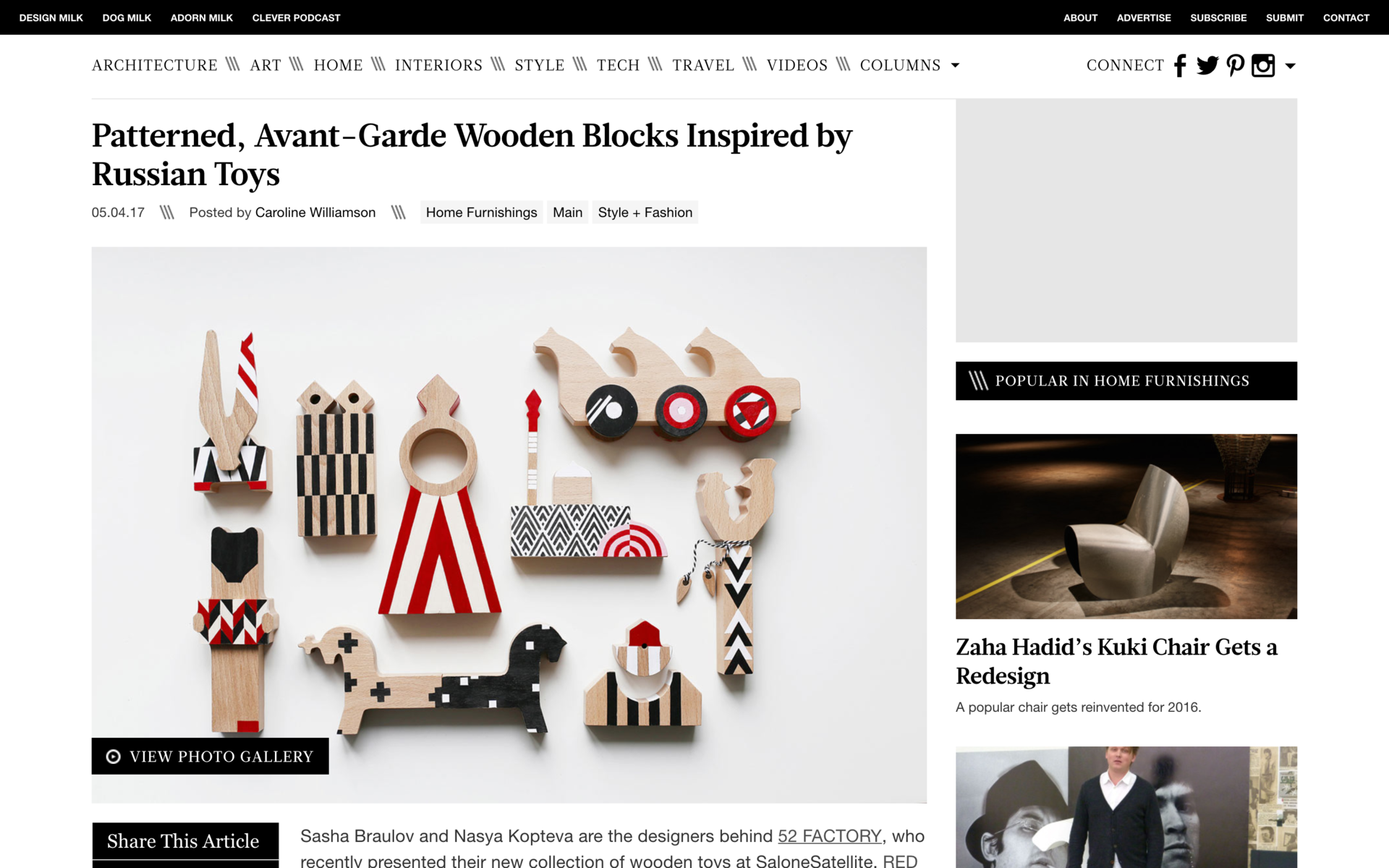Screen dimensions: 1389x868
Task: Select the Tech nav item
Action: click(619, 65)
